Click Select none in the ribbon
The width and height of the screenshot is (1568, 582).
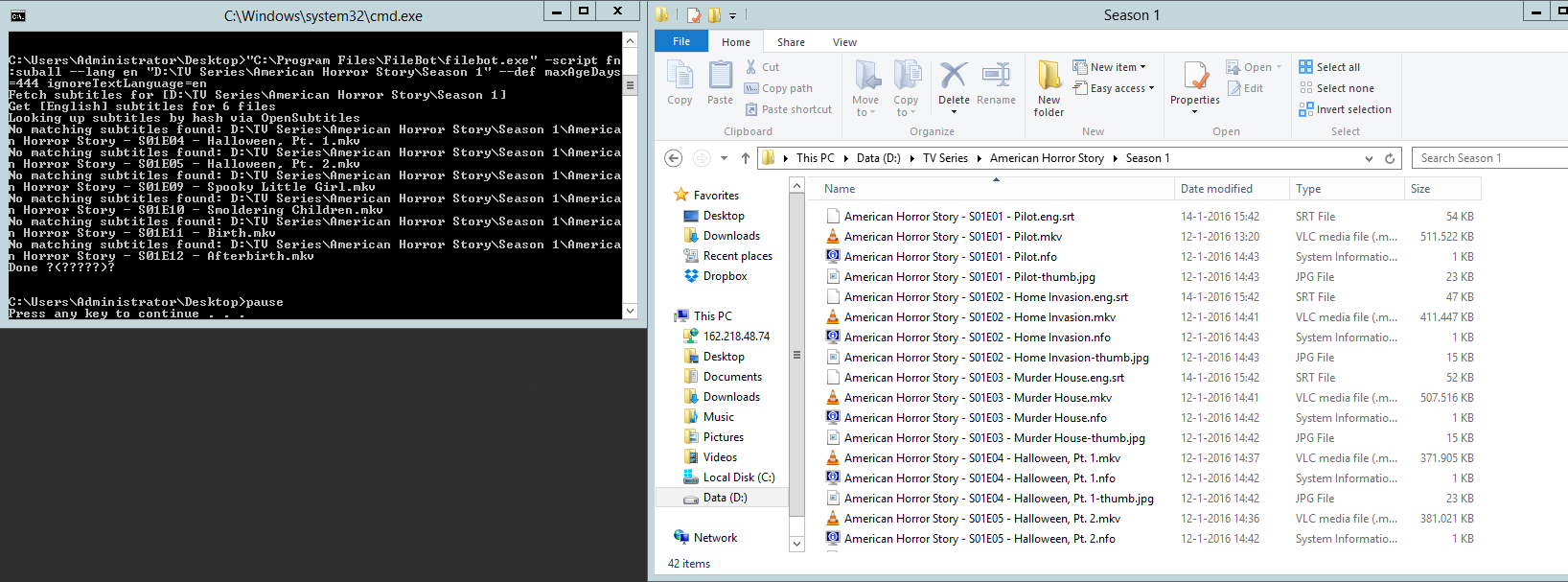[1336, 88]
